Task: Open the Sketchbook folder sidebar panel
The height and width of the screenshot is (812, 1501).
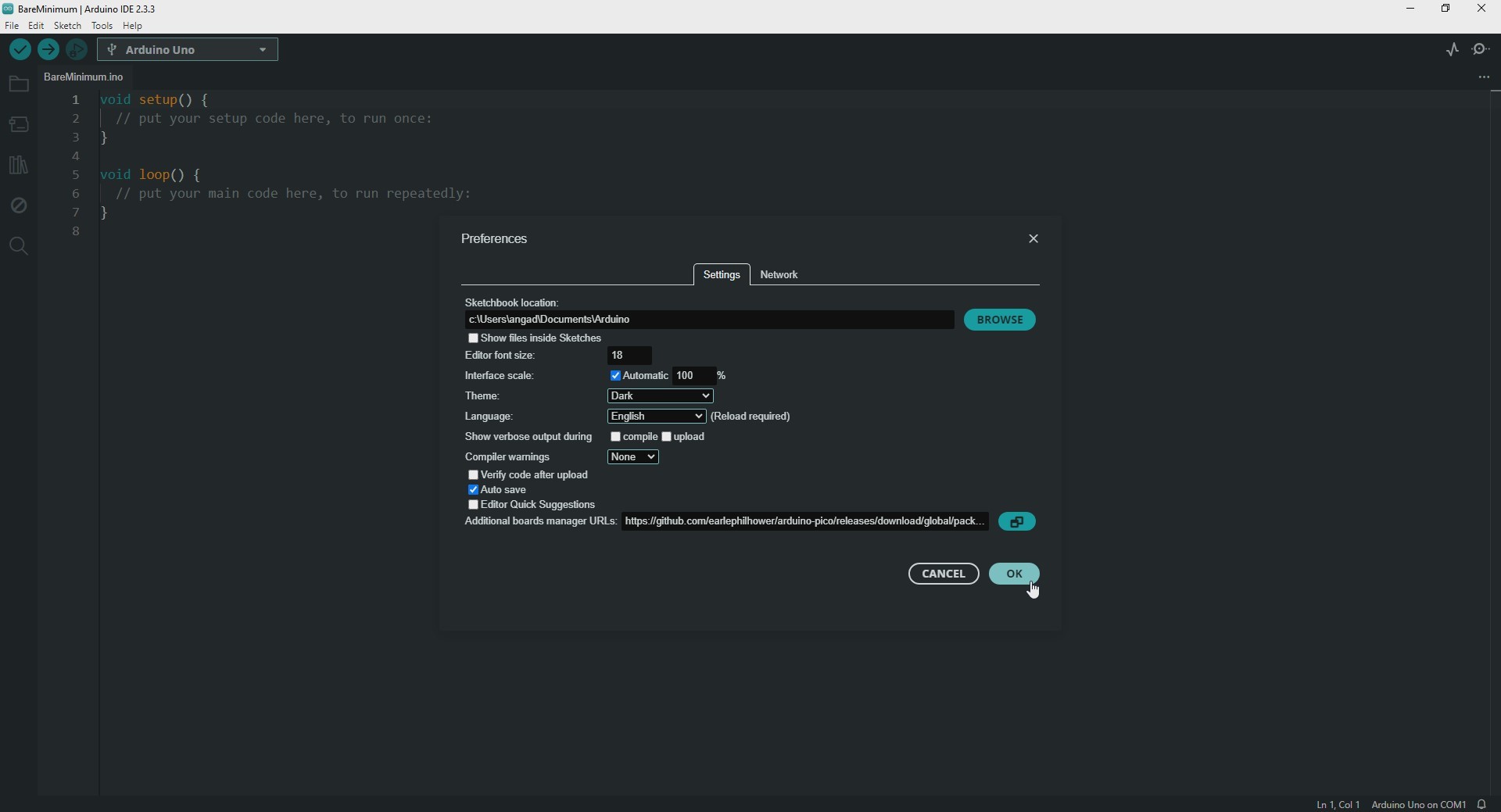Action: [x=19, y=84]
